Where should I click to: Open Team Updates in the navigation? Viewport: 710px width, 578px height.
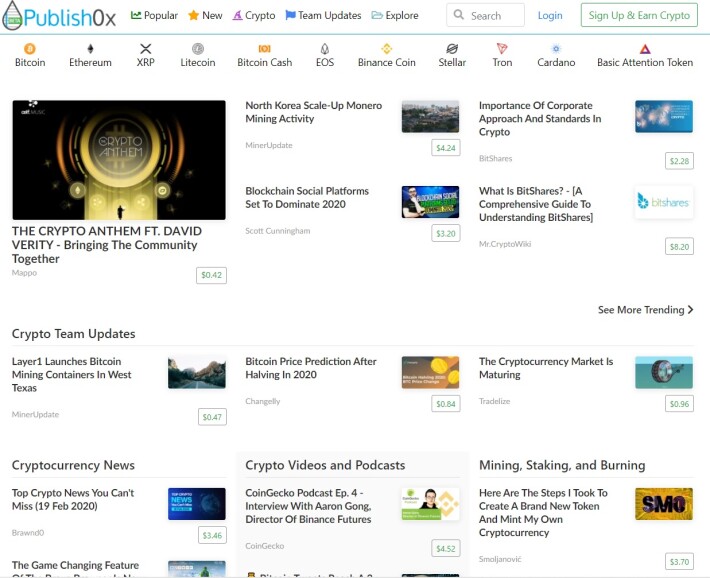pos(323,15)
